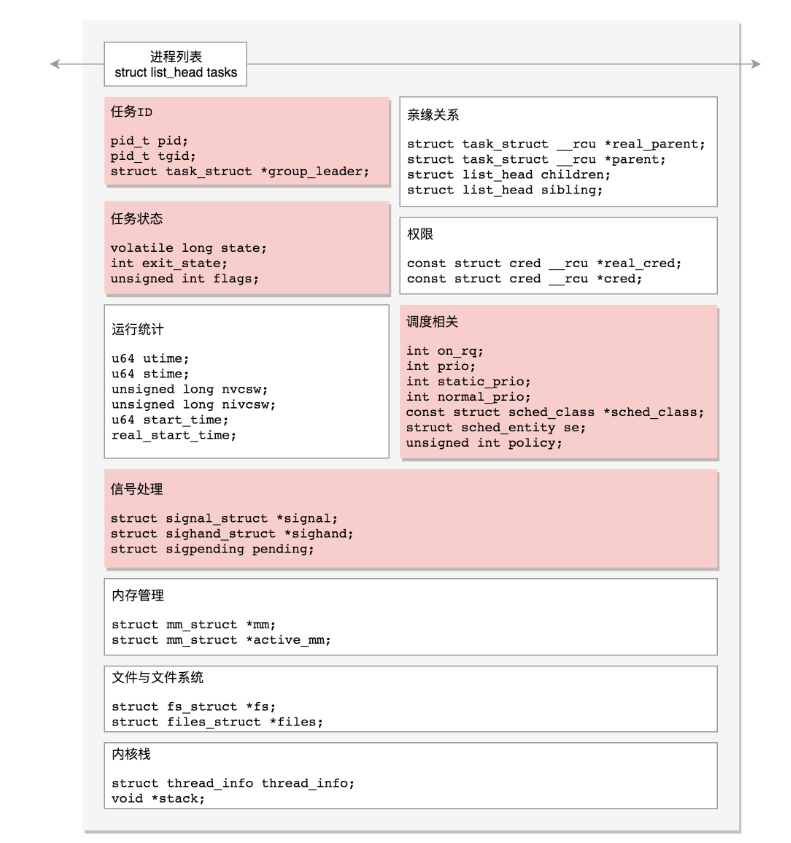Click the 权限 section title
The image size is (791, 843).
[x=420, y=235]
